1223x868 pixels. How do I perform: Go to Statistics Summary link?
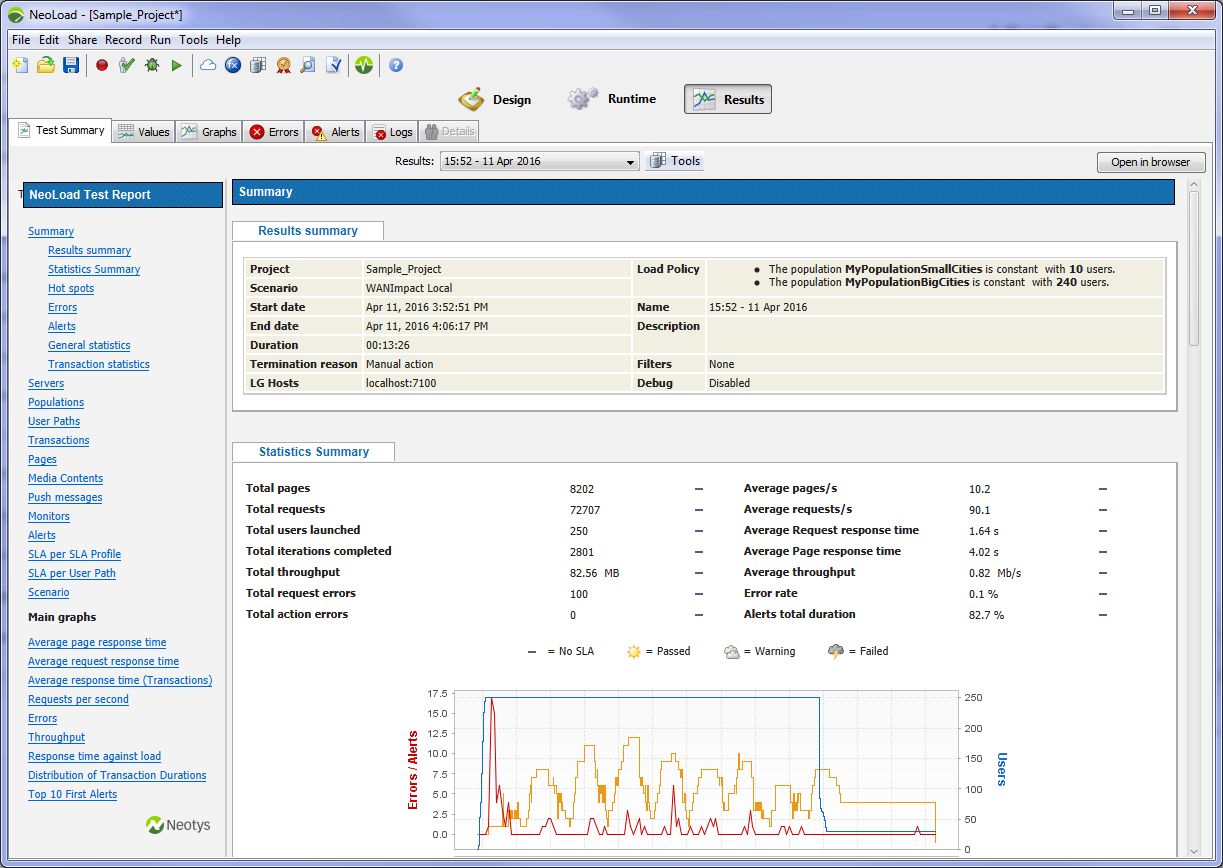coord(94,269)
